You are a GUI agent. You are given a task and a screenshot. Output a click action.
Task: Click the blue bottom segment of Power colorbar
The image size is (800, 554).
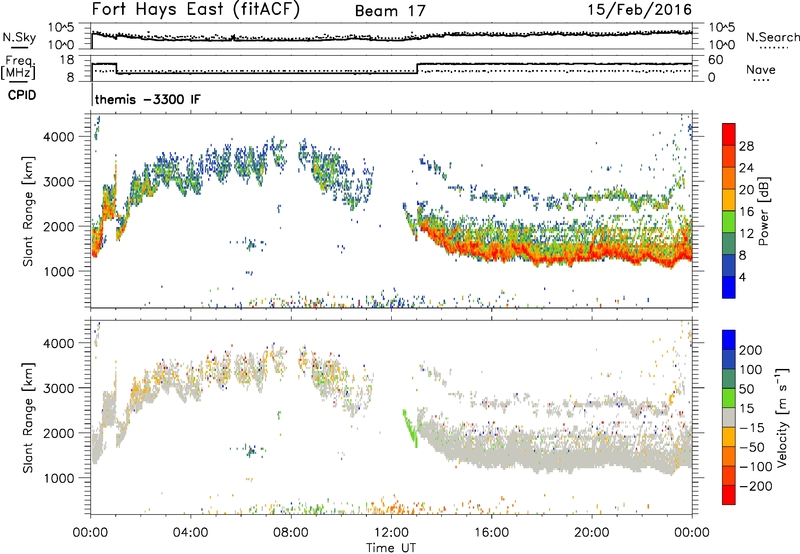[729, 287]
